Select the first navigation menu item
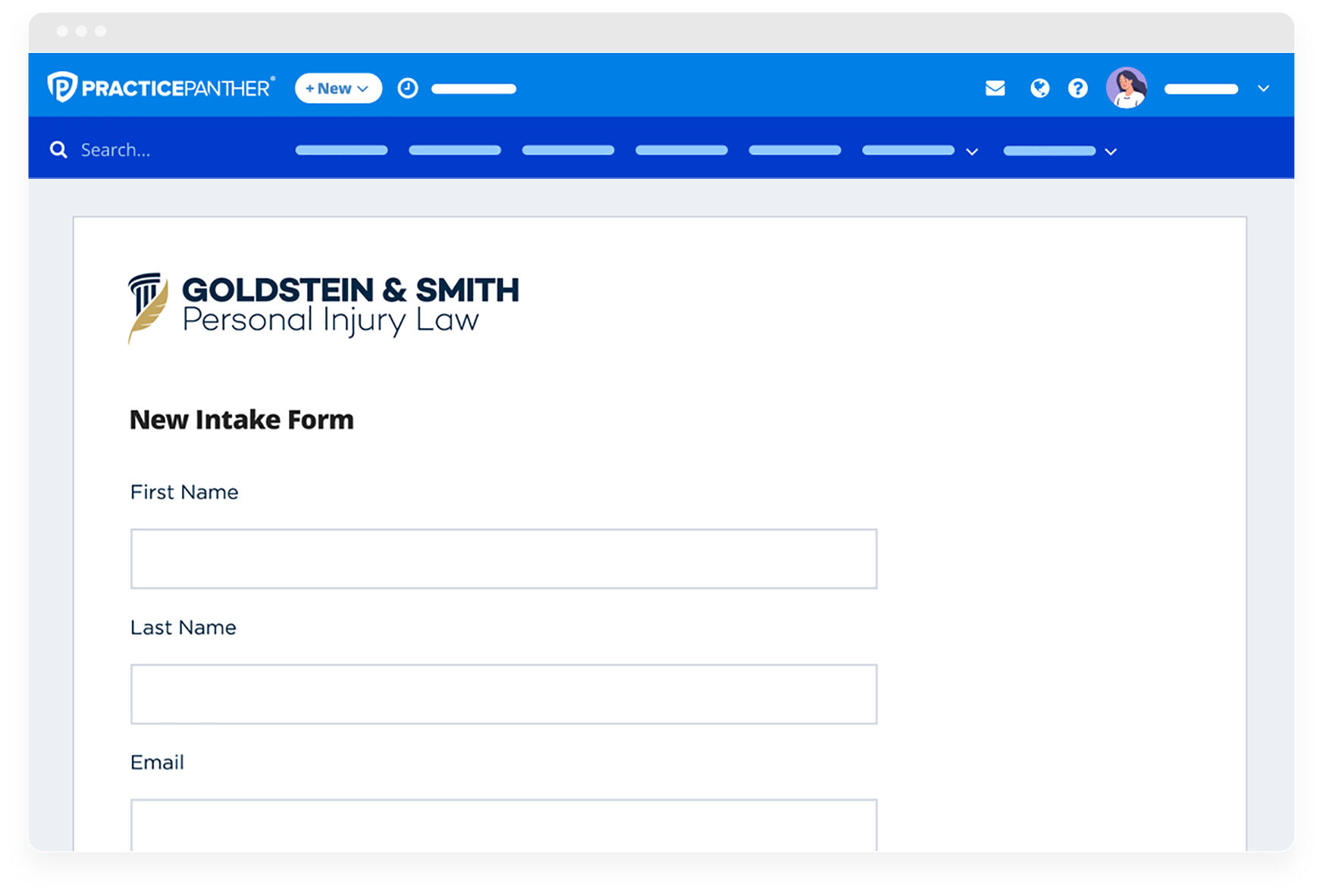 pos(341,150)
